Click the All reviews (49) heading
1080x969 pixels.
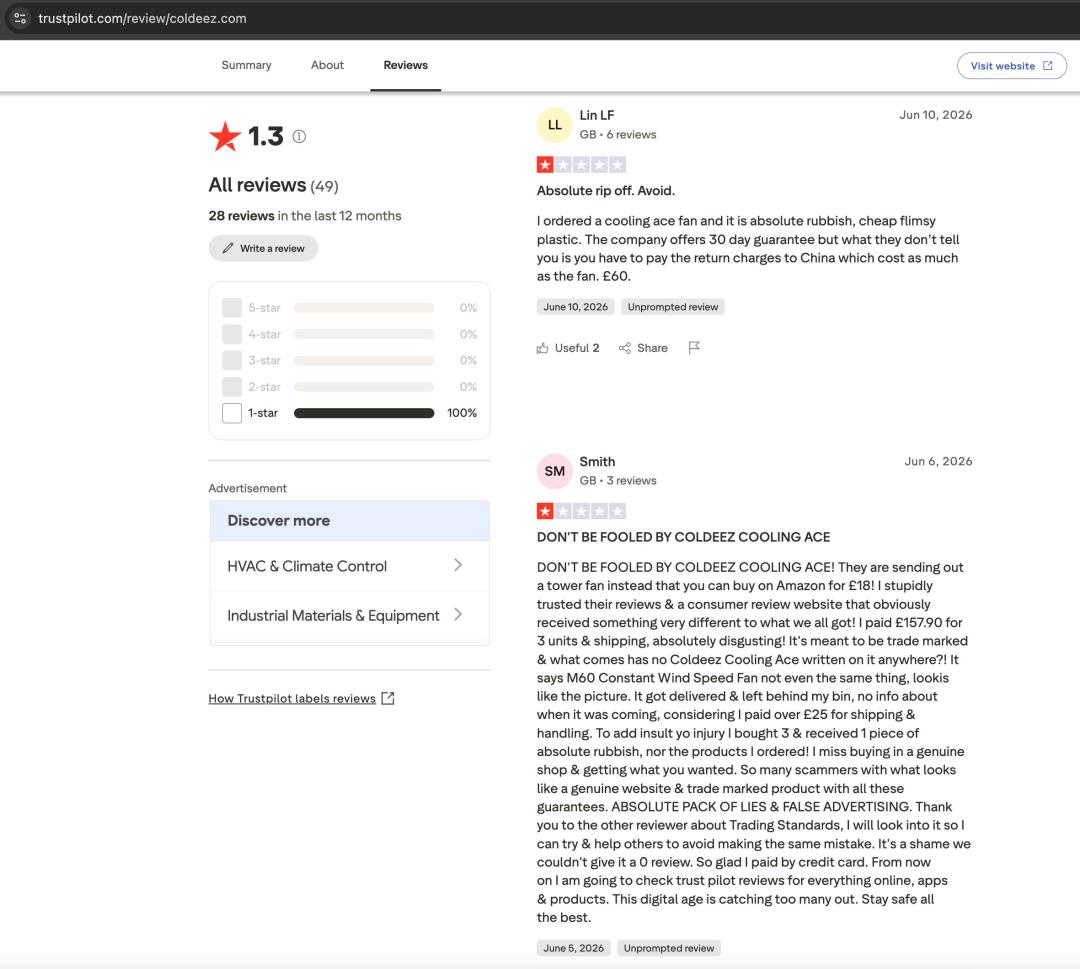click(x=273, y=185)
